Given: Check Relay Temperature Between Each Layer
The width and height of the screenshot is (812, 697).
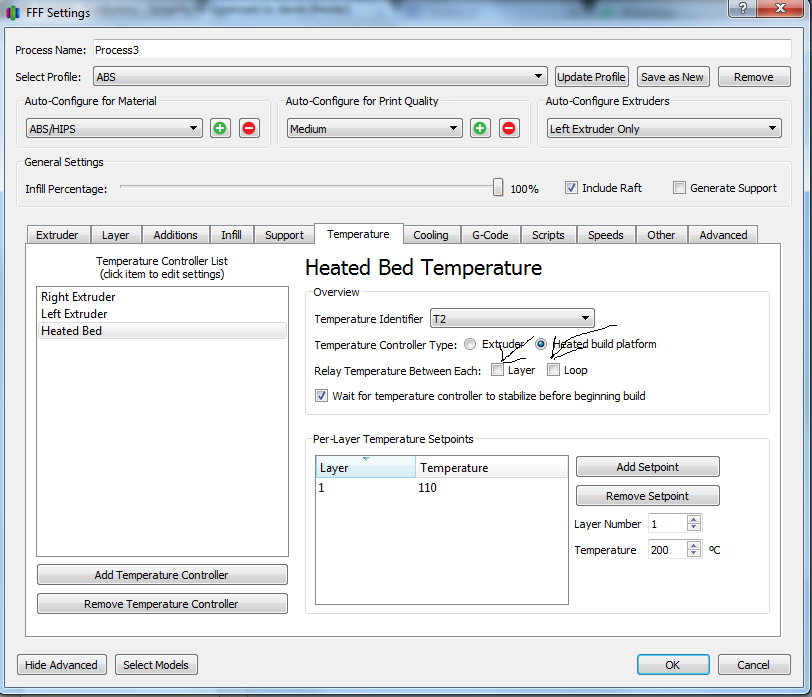Looking at the screenshot, I should tap(497, 370).
